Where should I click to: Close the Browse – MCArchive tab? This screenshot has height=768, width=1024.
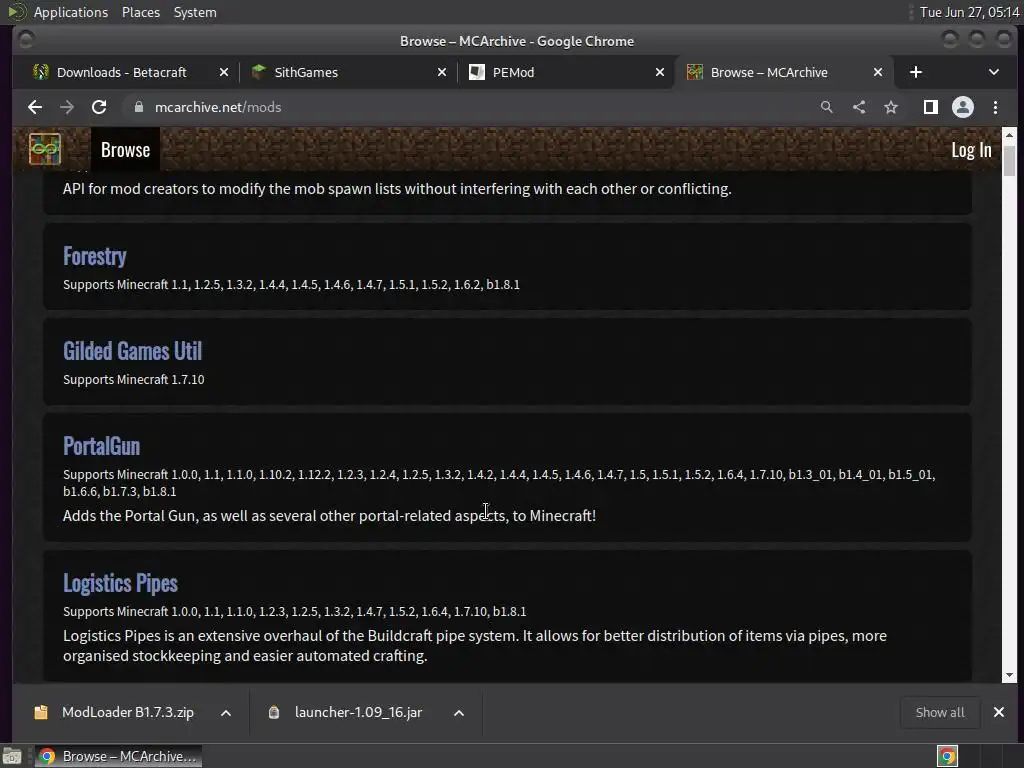pos(878,72)
